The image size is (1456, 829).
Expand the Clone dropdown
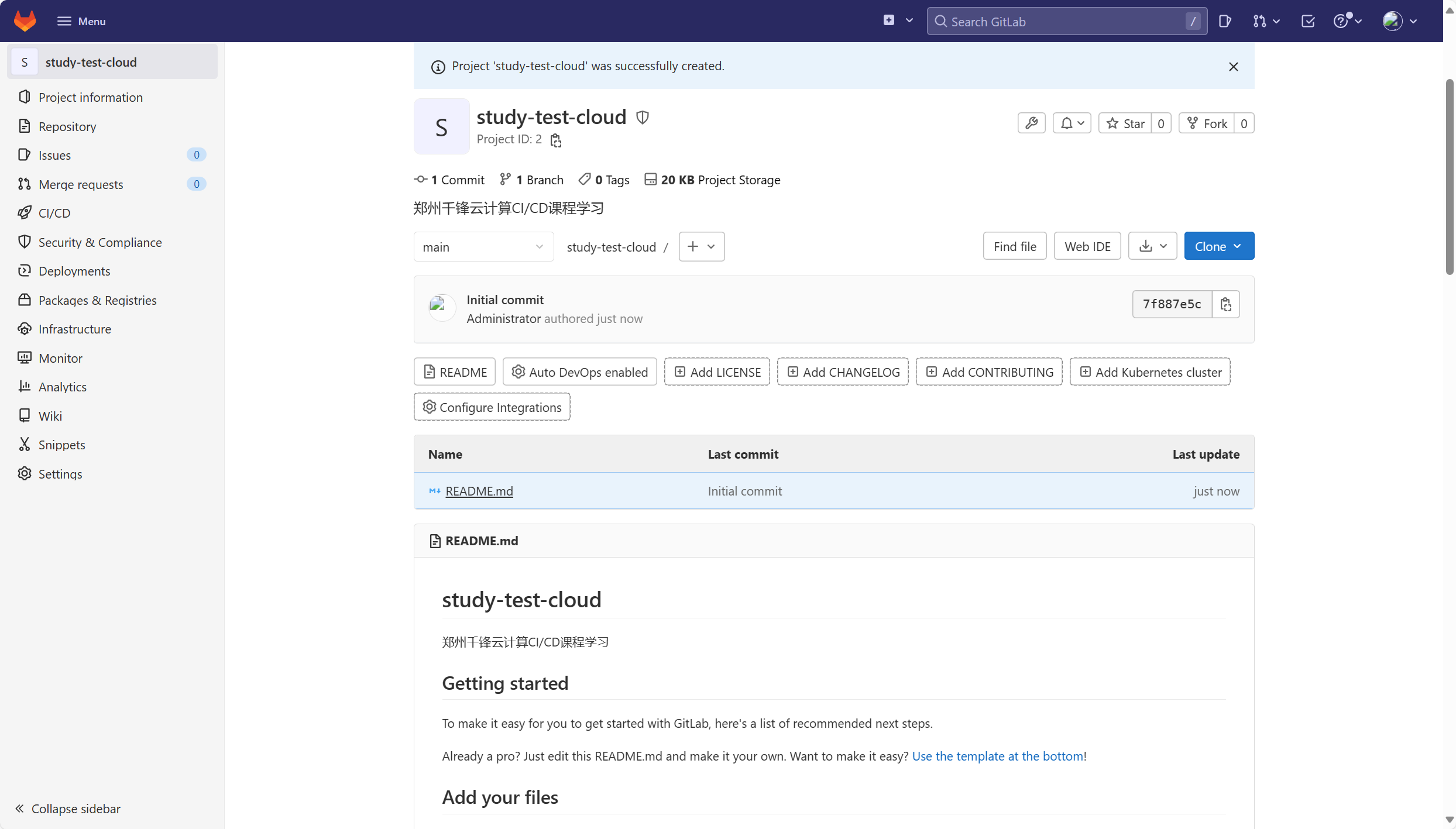click(1218, 246)
